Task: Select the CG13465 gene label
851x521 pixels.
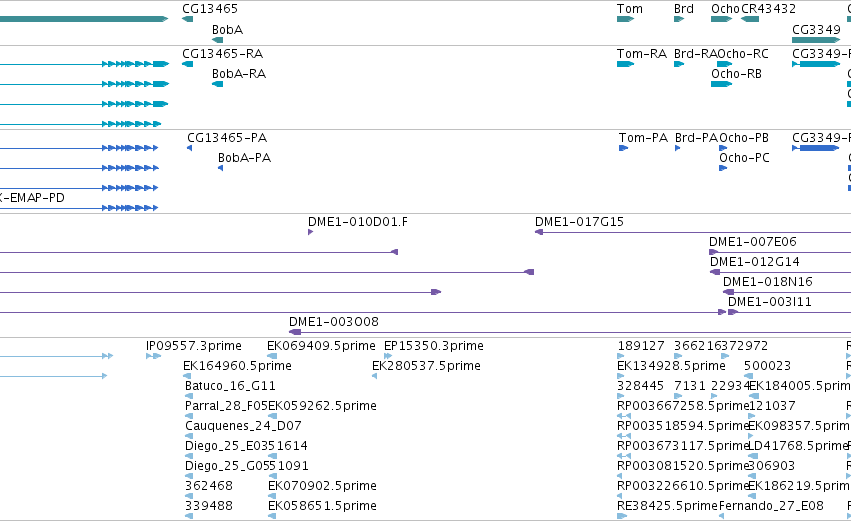Action: [209, 9]
